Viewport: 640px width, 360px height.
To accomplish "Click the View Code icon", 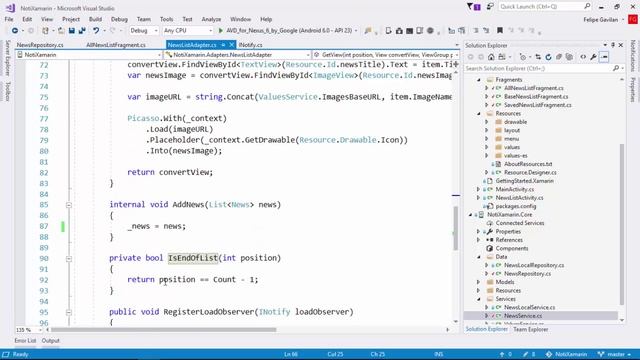I will coord(583,57).
